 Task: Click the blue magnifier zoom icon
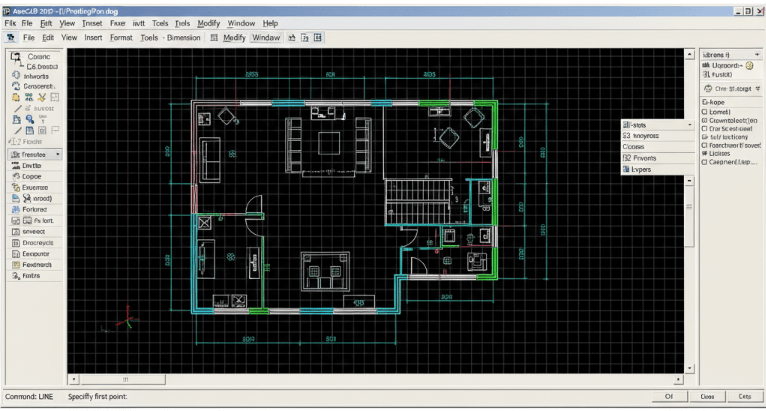[x=30, y=119]
